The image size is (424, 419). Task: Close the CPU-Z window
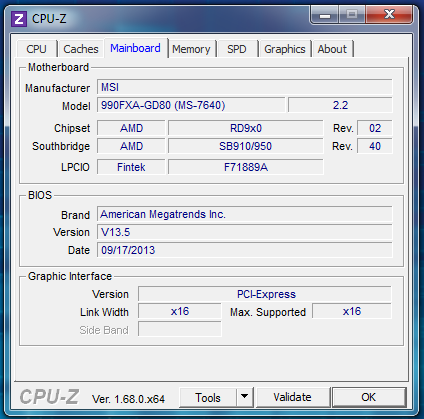pyautogui.click(x=389, y=15)
